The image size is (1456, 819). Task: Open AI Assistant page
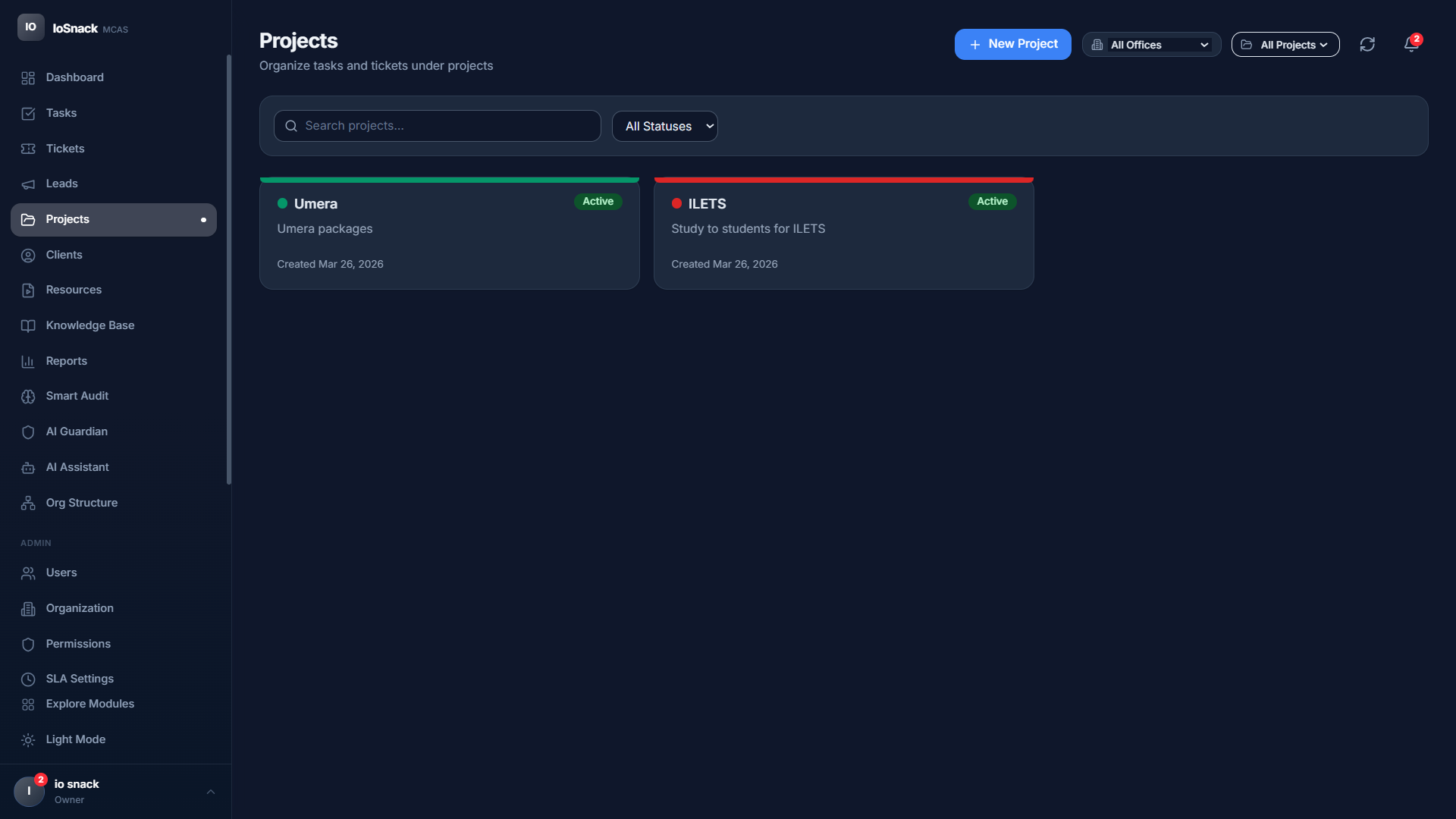[114, 467]
